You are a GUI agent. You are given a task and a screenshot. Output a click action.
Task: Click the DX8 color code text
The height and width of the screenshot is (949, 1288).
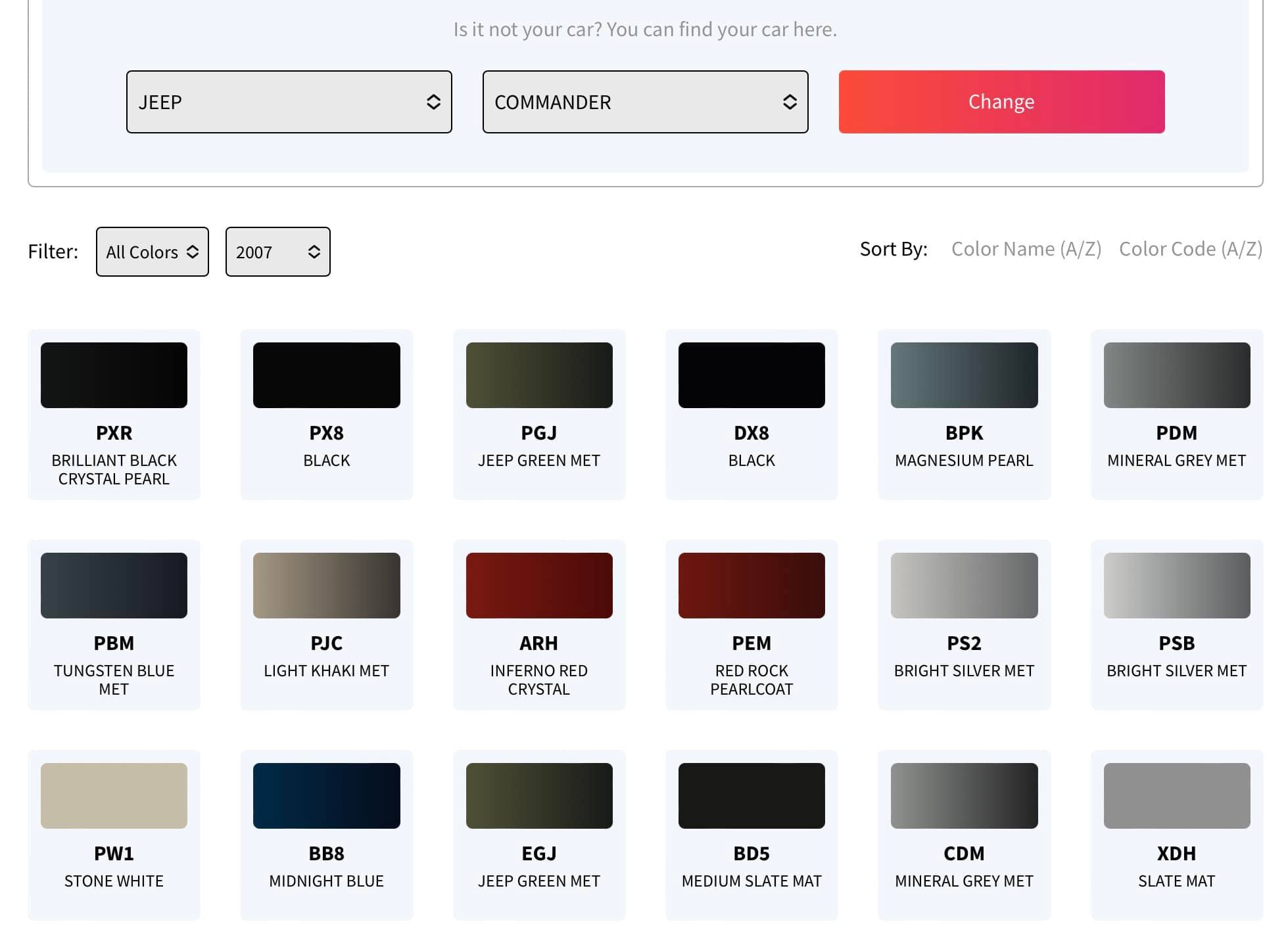pyautogui.click(x=751, y=433)
